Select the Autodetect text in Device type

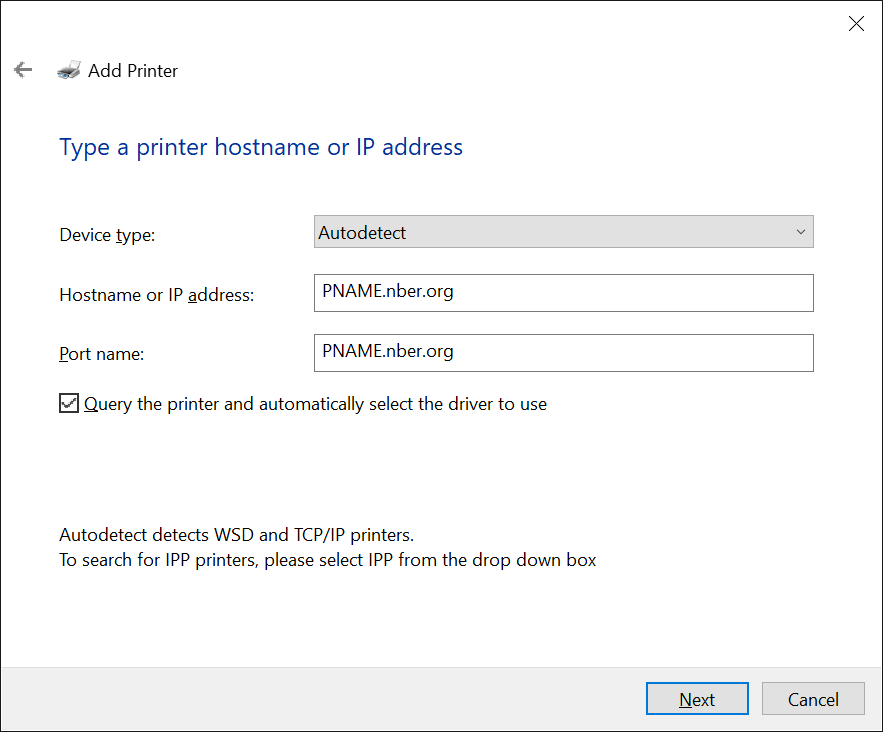[x=362, y=233]
